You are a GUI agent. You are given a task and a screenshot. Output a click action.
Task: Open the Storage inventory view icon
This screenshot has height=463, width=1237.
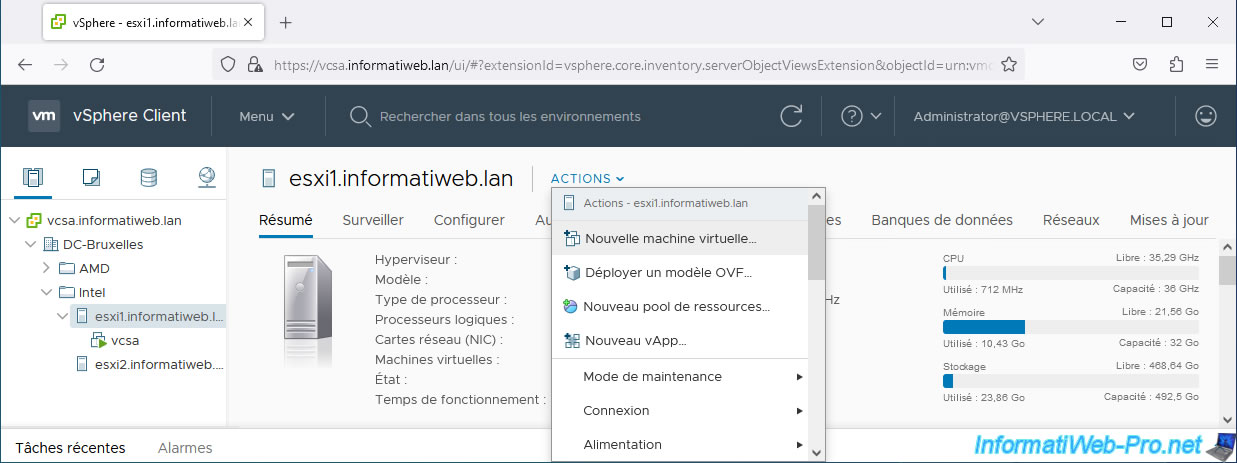[148, 178]
